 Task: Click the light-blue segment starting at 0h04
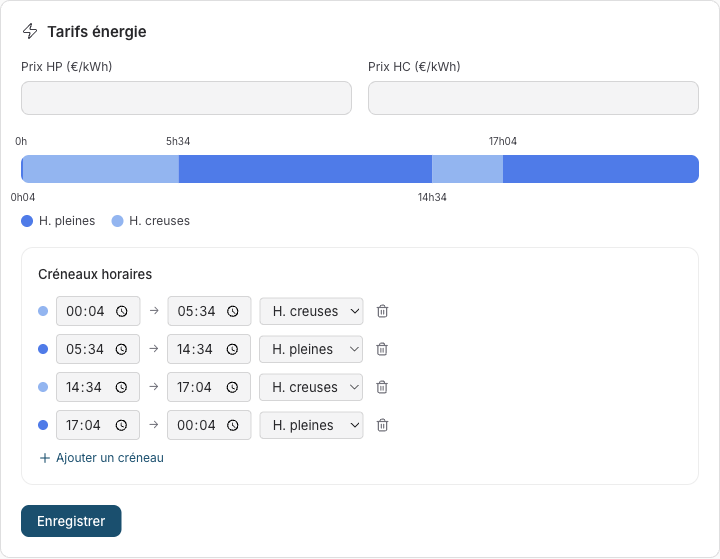101,169
